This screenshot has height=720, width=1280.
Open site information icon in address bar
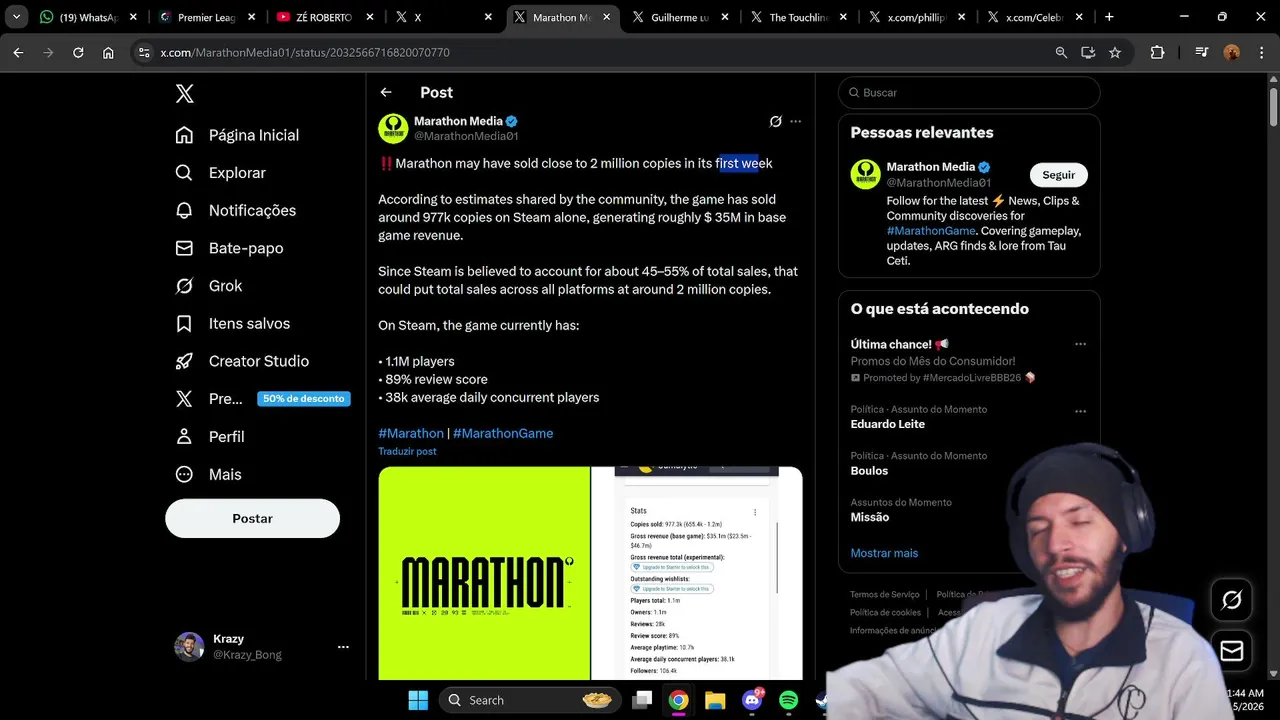[143, 52]
